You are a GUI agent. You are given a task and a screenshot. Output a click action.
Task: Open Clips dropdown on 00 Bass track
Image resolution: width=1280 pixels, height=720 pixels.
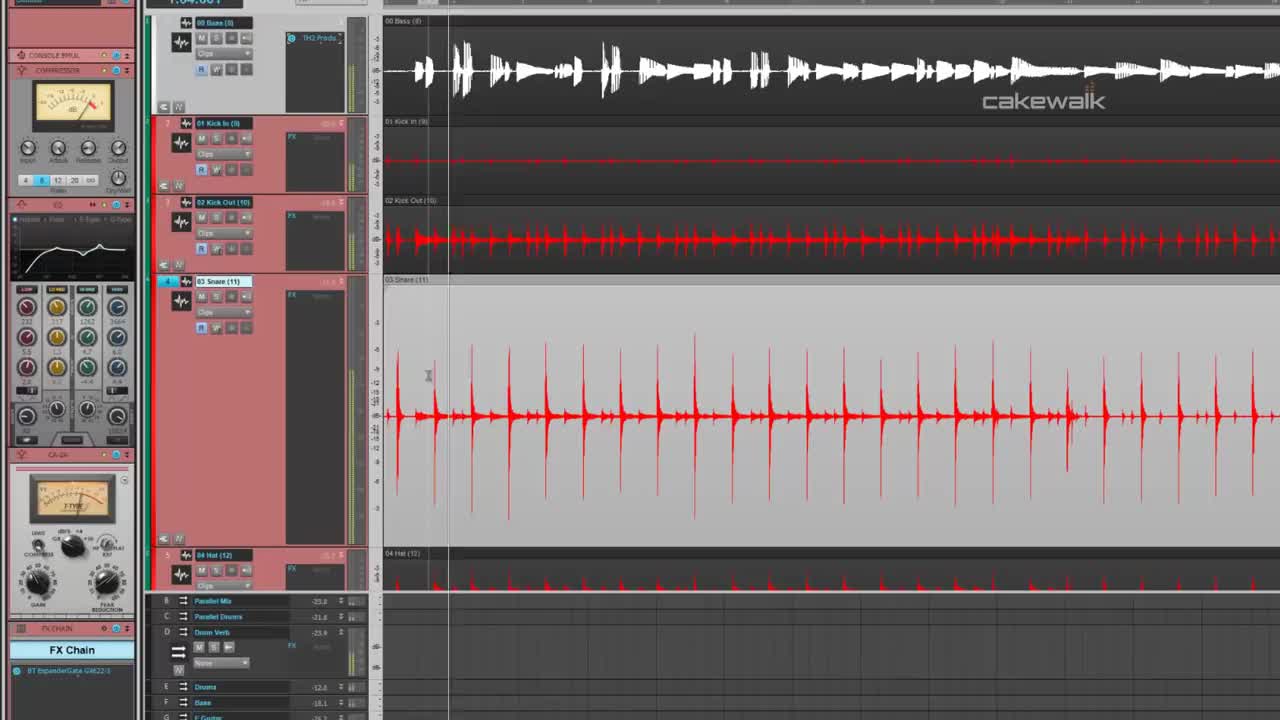(x=222, y=54)
